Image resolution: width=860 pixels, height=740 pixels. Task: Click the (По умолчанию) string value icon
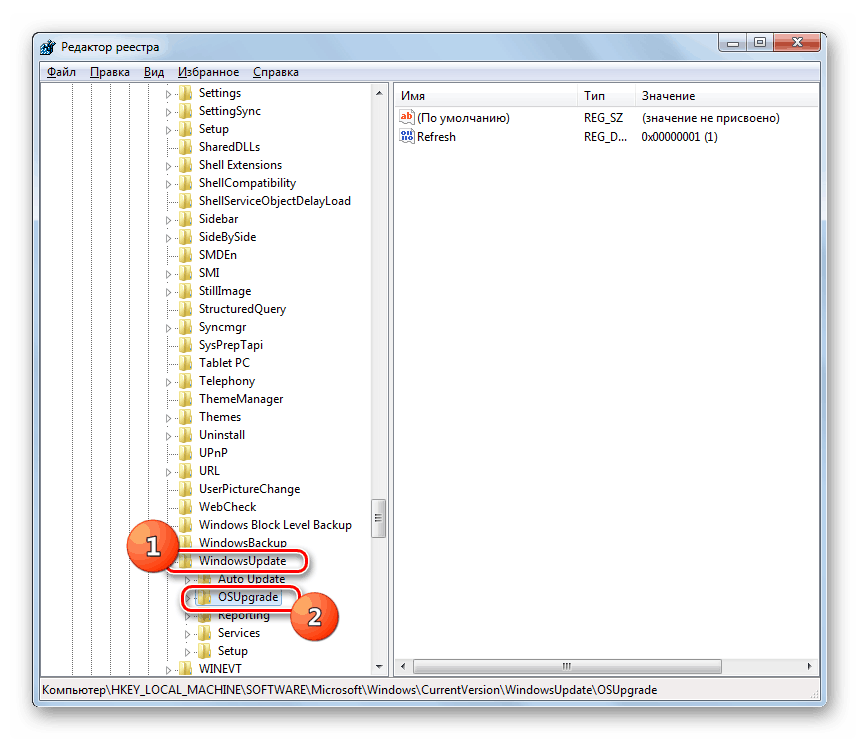click(x=406, y=117)
